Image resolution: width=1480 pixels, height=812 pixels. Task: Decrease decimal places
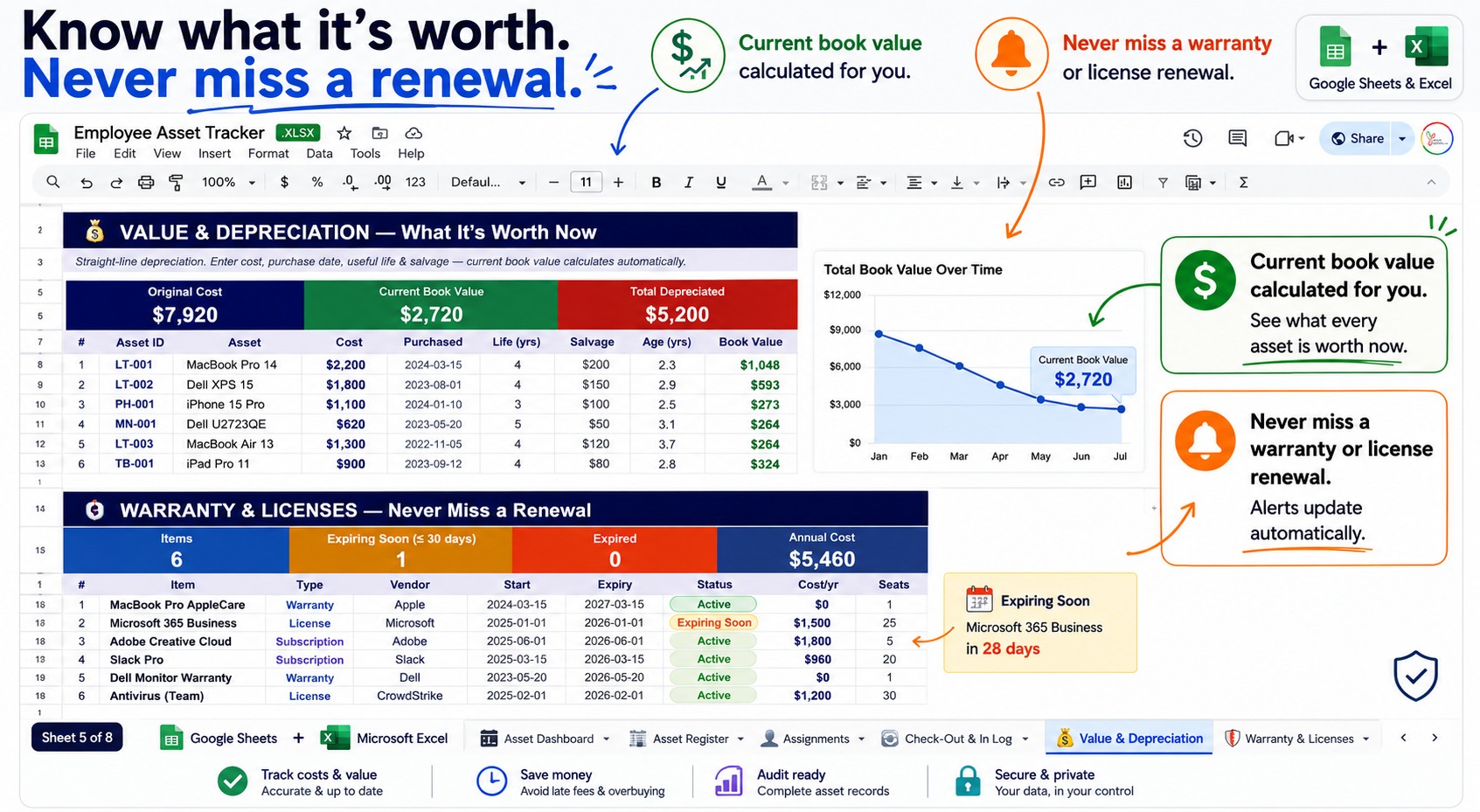[350, 183]
